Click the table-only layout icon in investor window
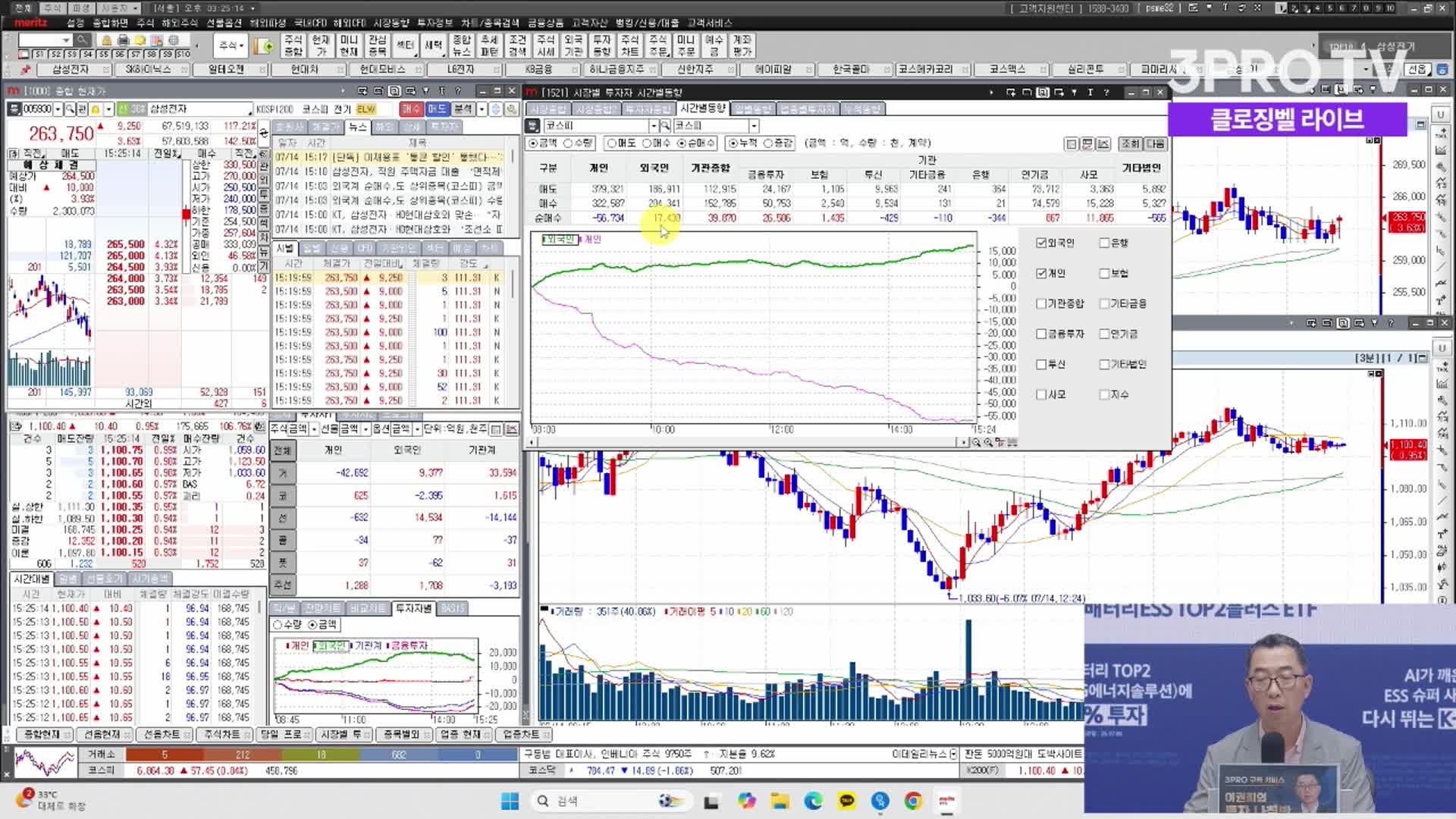Image resolution: width=1456 pixels, height=819 pixels. click(x=1072, y=143)
